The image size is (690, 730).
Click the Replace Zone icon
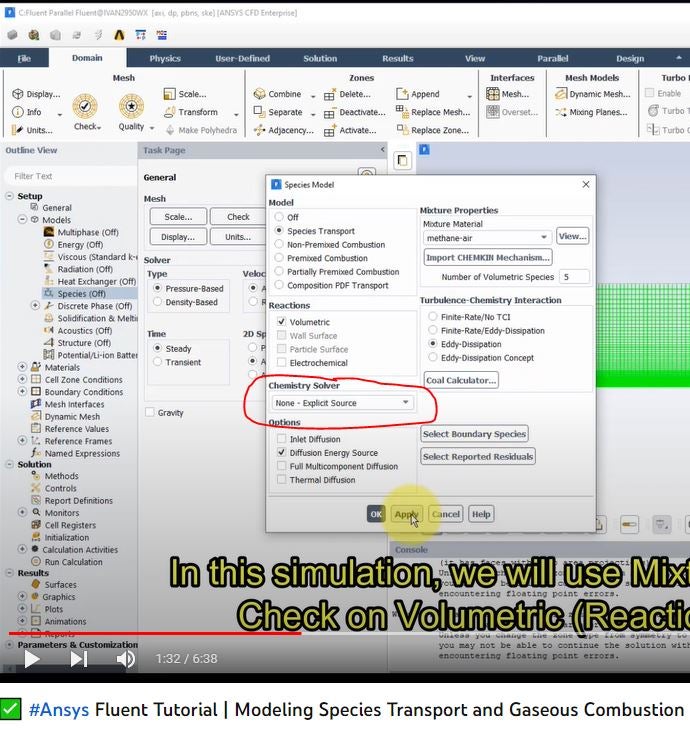click(402, 129)
